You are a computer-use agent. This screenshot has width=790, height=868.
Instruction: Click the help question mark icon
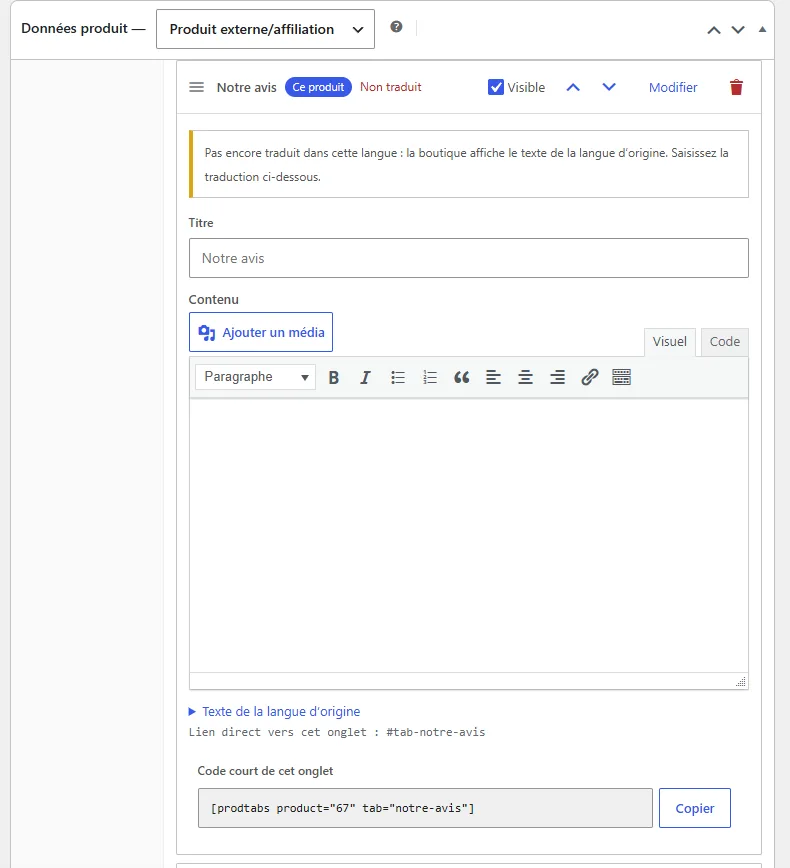coord(396,27)
